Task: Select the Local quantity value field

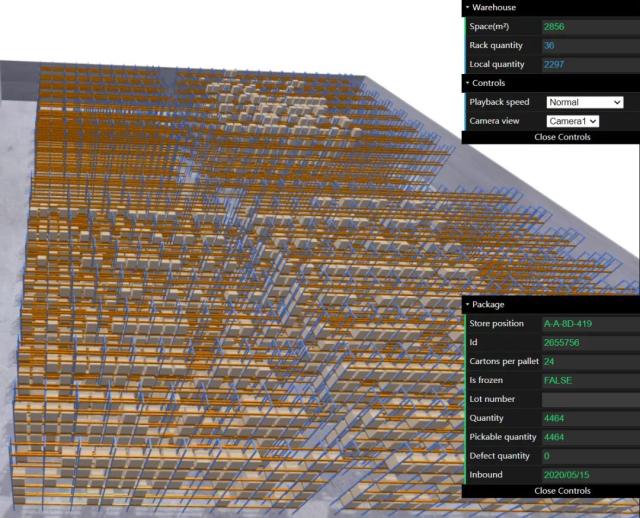Action: click(x=591, y=64)
